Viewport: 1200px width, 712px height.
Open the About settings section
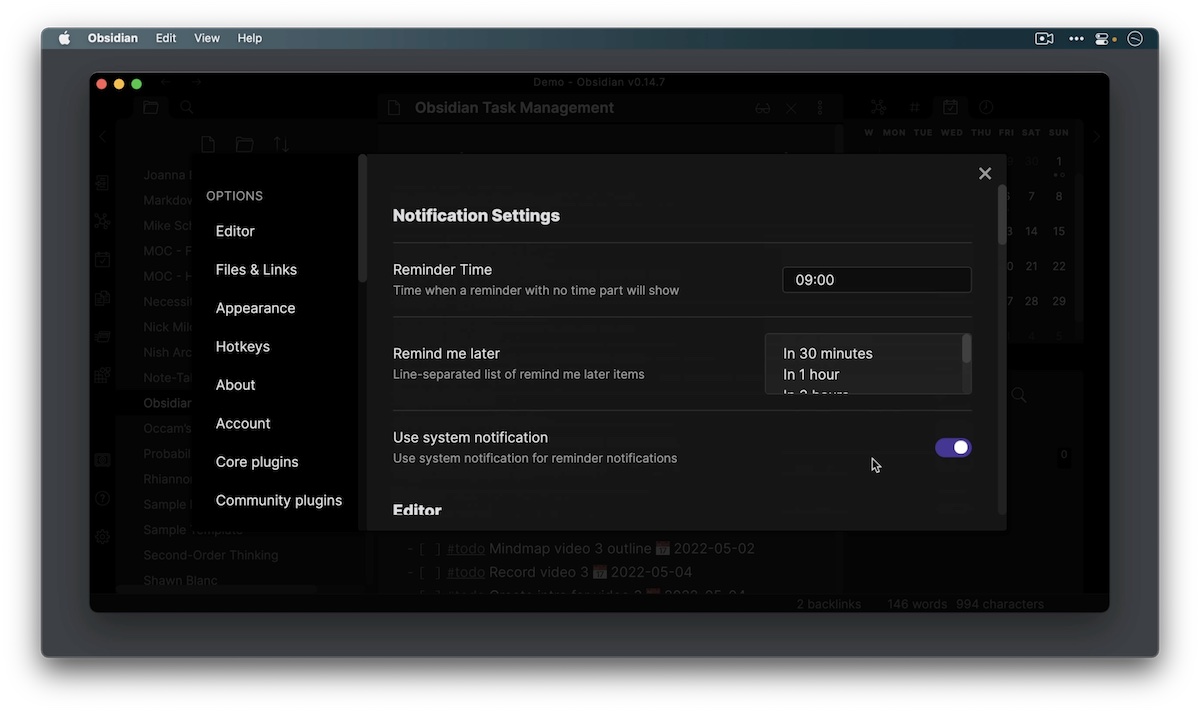pyautogui.click(x=235, y=385)
